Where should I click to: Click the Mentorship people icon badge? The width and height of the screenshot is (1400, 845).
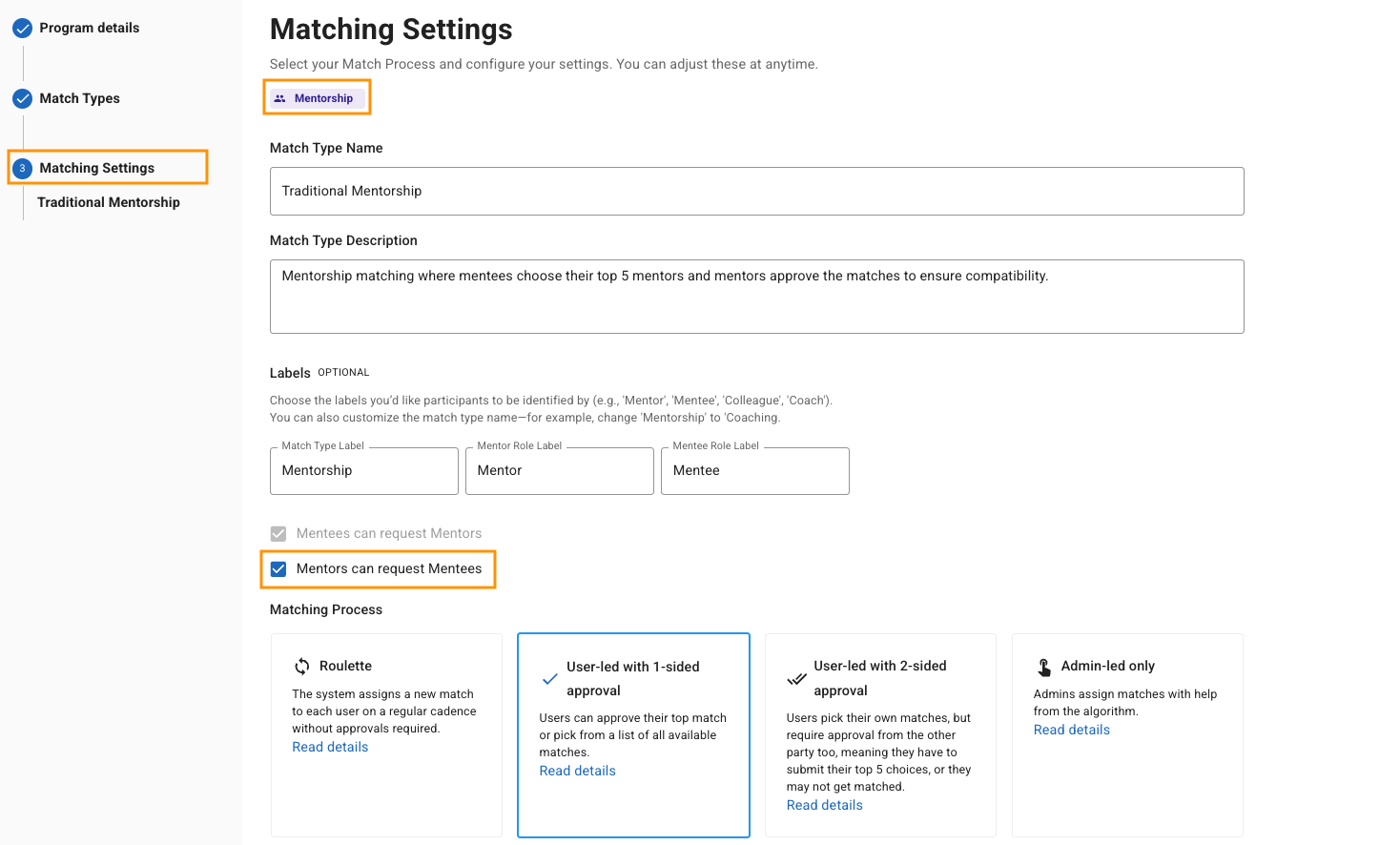pos(279,98)
